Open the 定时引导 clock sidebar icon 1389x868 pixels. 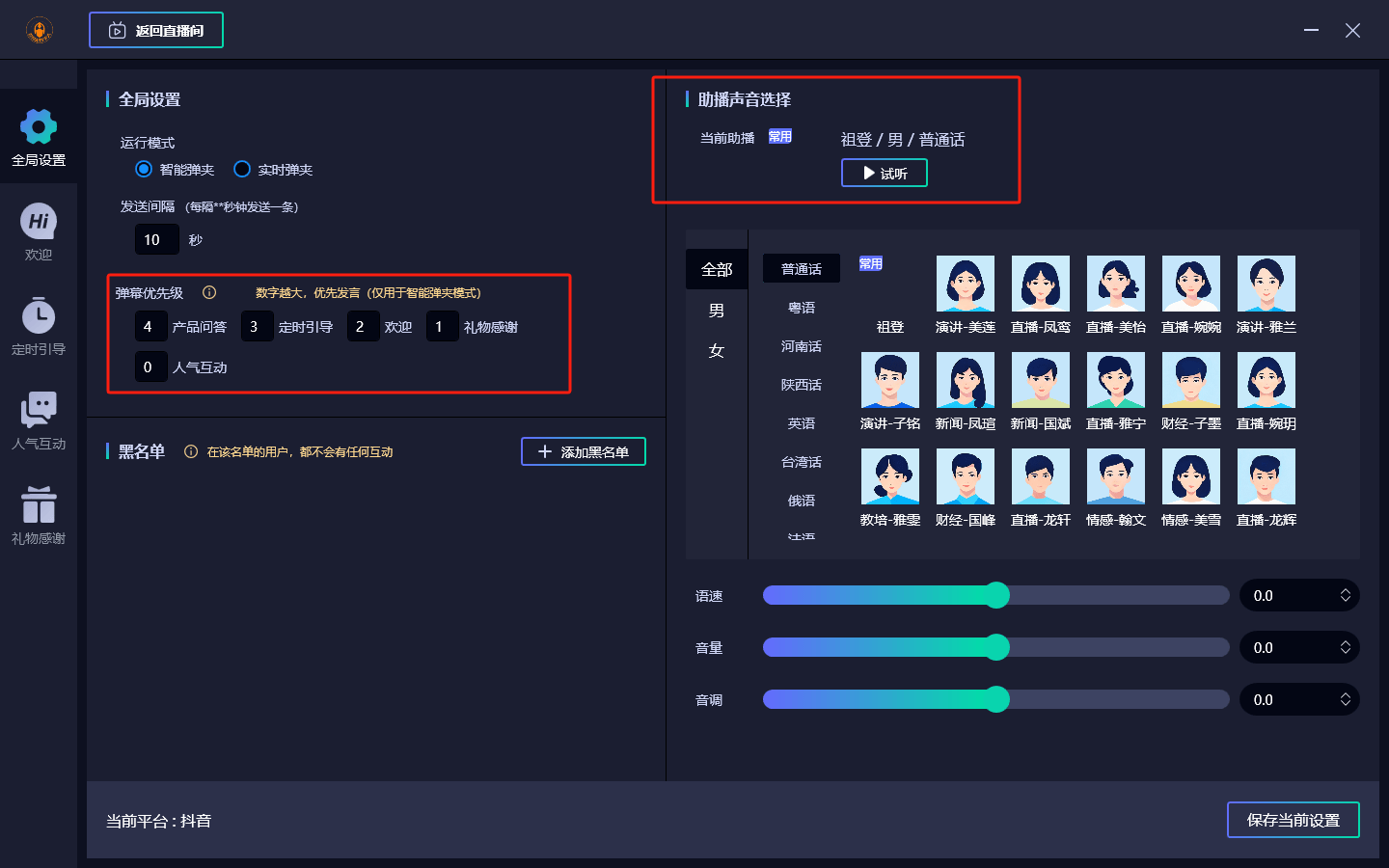pyautogui.click(x=39, y=316)
